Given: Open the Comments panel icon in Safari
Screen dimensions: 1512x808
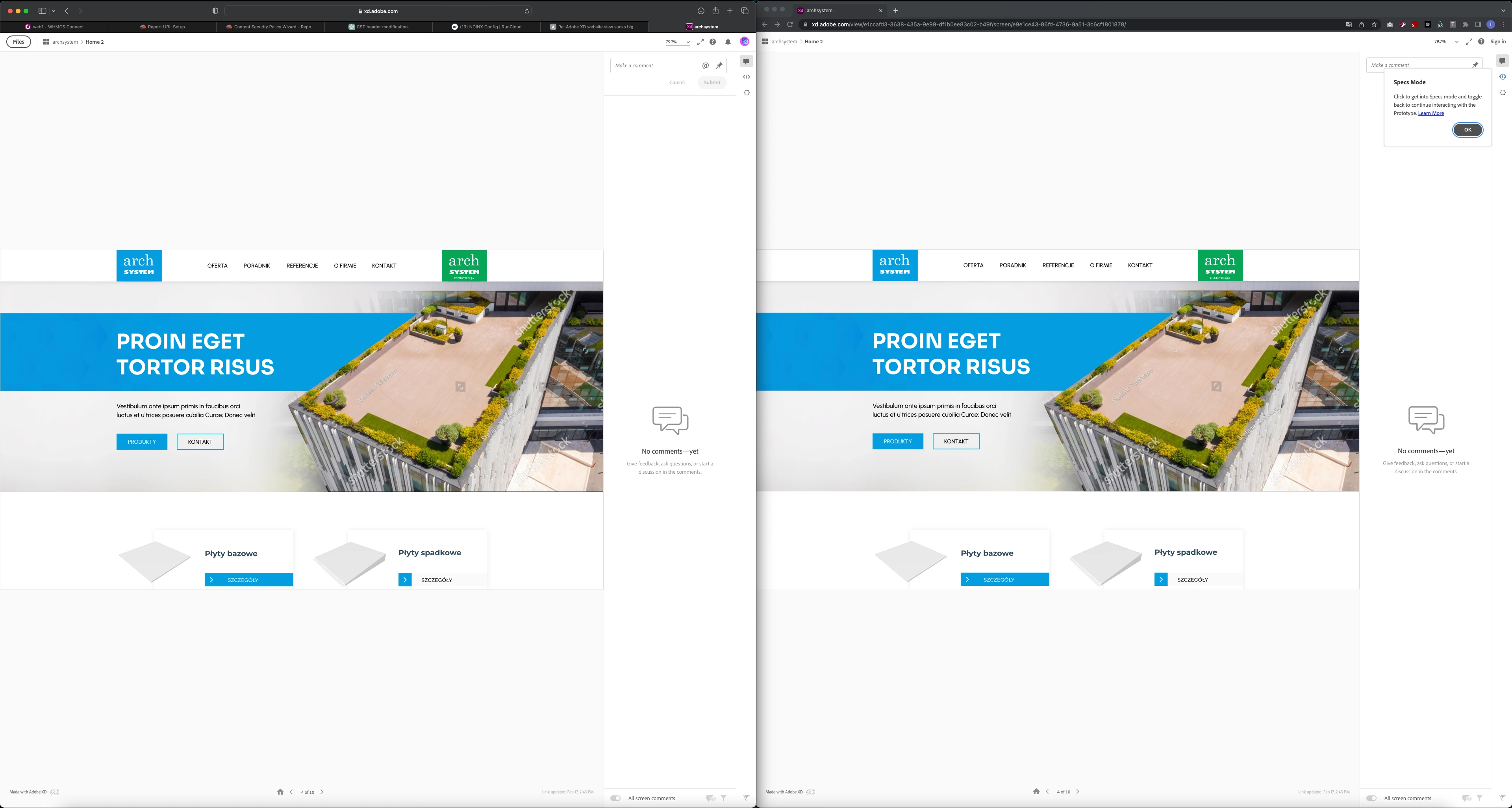Looking at the screenshot, I should pyautogui.click(x=746, y=61).
